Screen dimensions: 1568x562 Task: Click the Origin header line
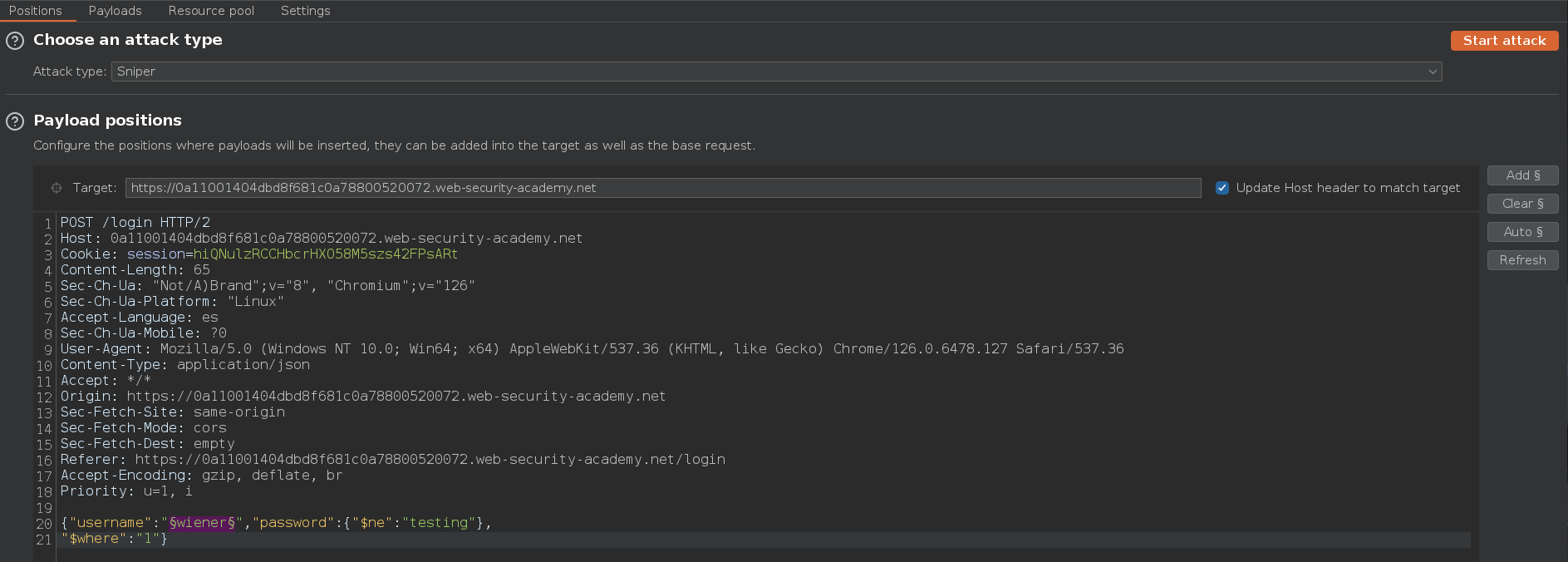[x=363, y=397]
